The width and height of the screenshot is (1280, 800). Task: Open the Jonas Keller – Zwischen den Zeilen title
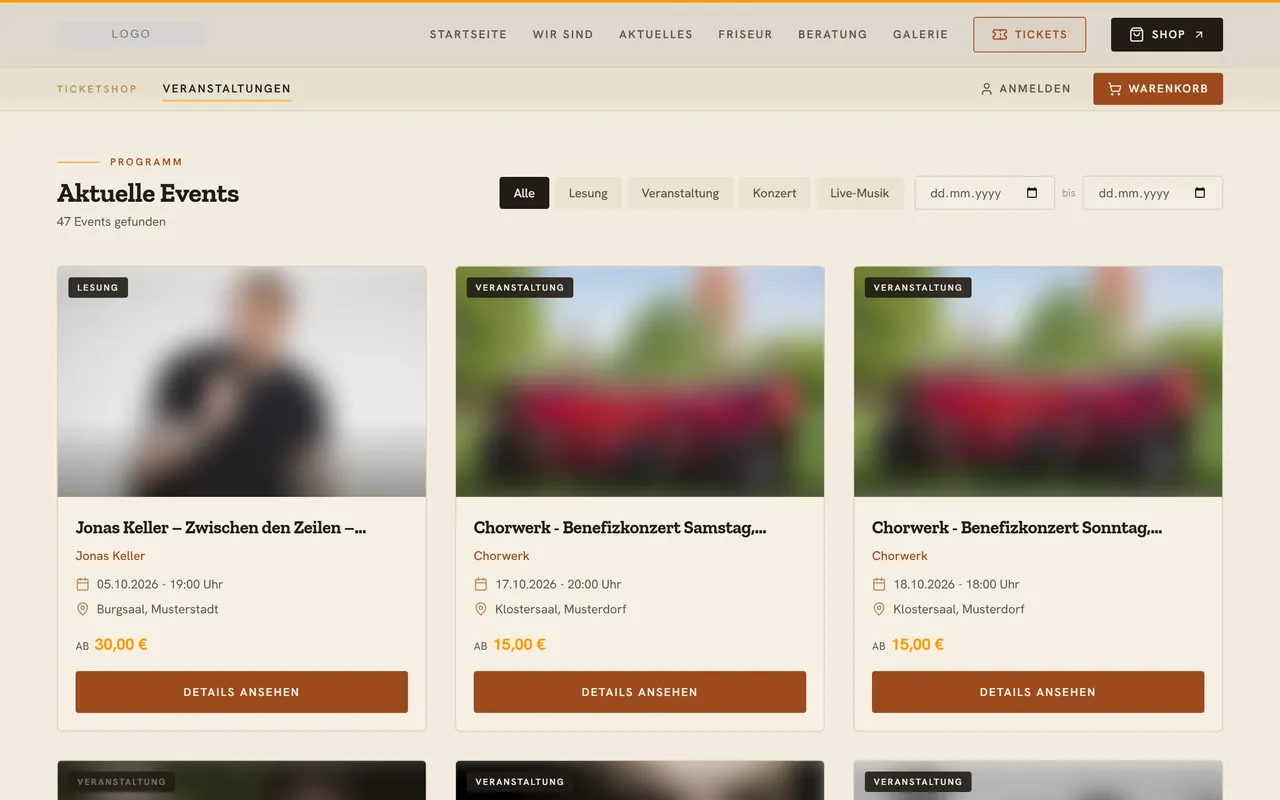click(x=221, y=527)
